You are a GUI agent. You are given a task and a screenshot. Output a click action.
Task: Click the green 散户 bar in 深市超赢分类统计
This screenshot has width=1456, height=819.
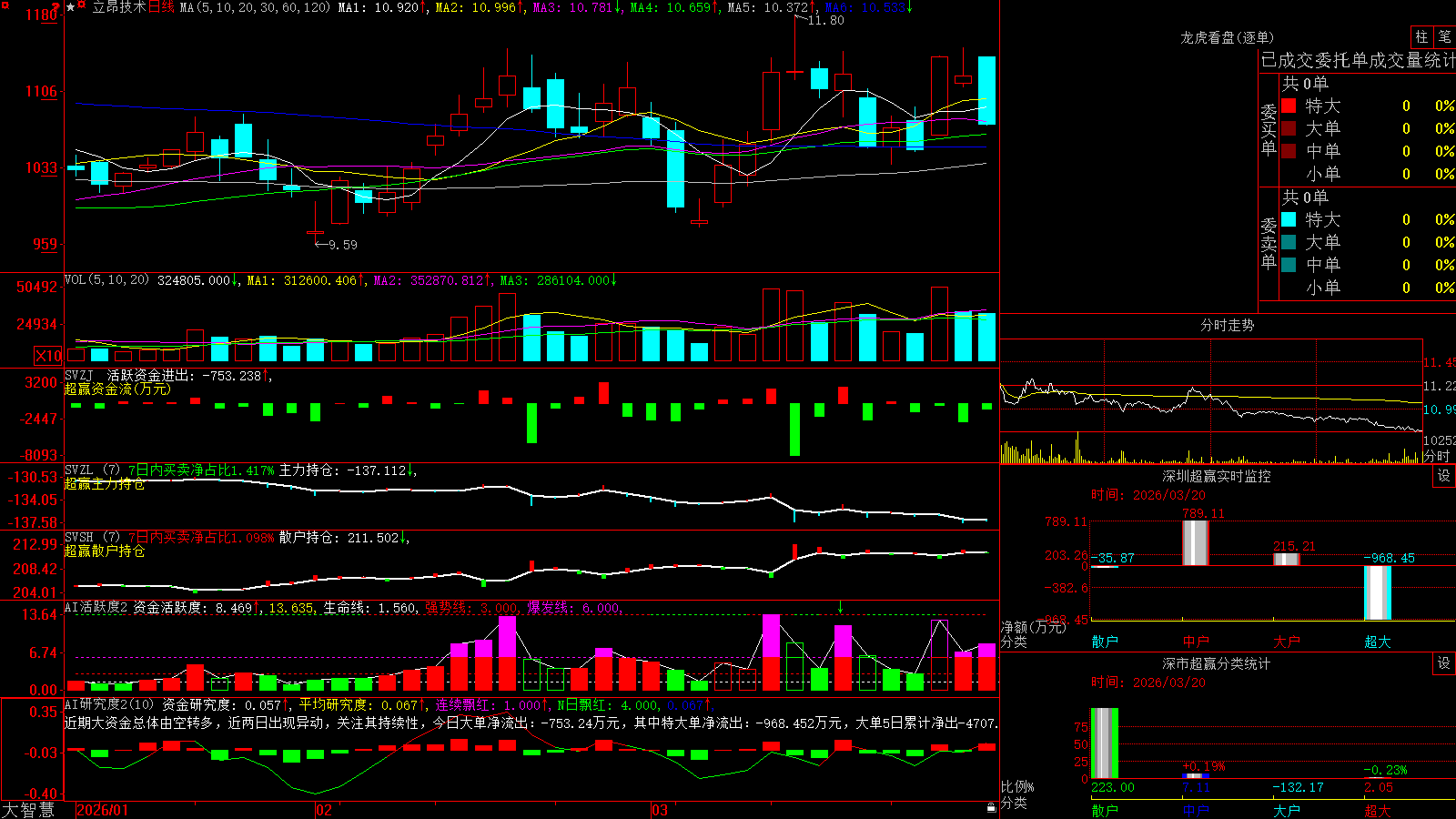pos(1105,743)
